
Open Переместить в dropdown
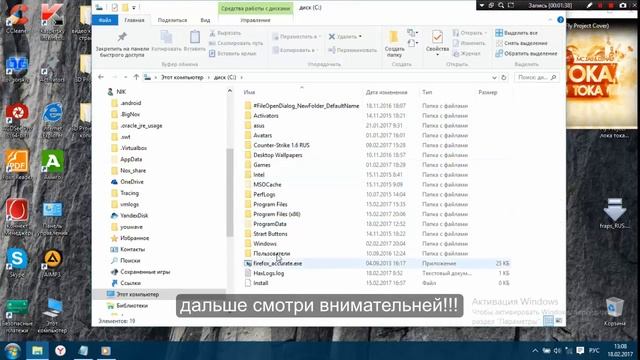point(297,37)
